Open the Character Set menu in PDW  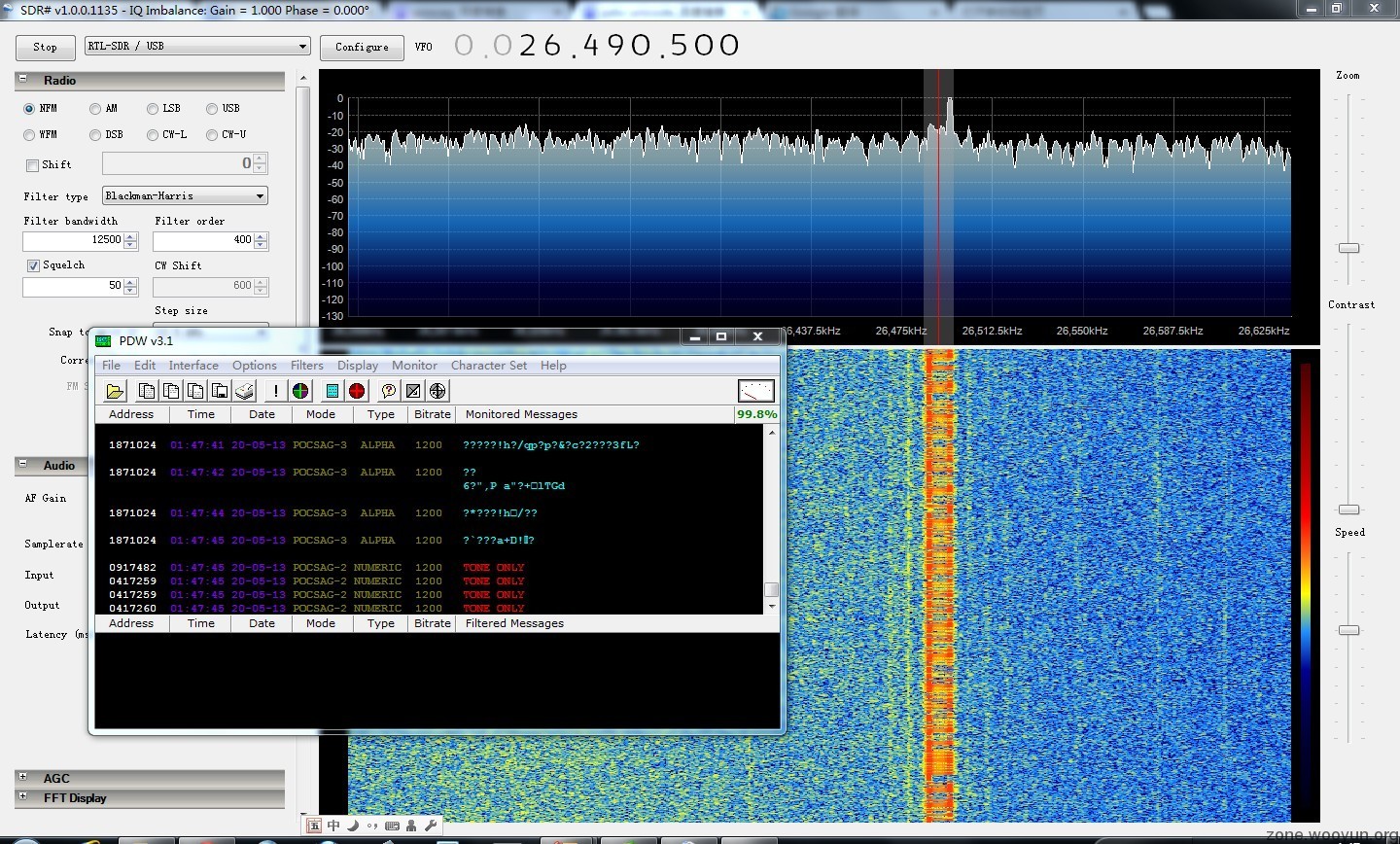click(488, 366)
